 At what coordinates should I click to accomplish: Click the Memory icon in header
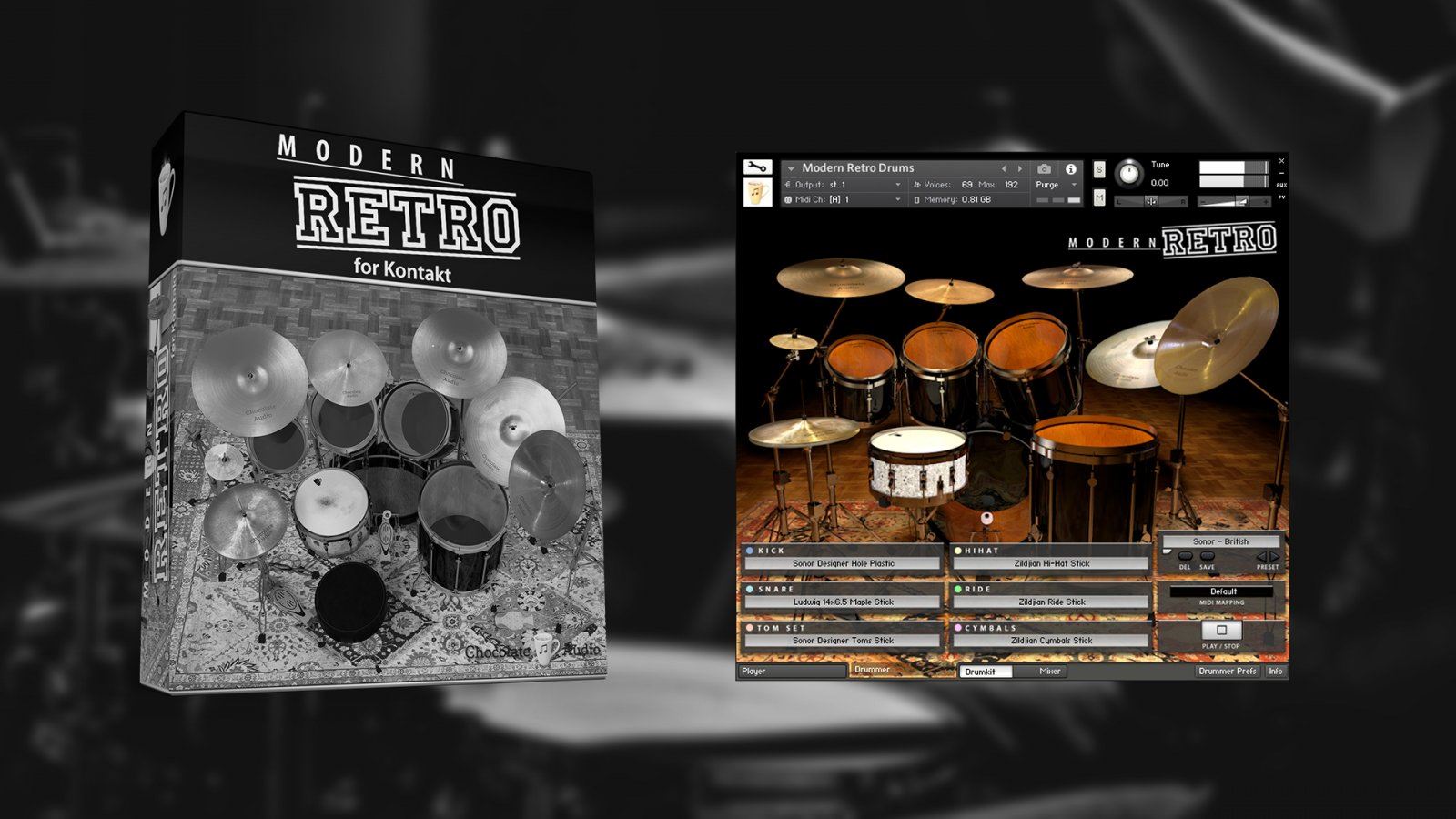coord(916,199)
